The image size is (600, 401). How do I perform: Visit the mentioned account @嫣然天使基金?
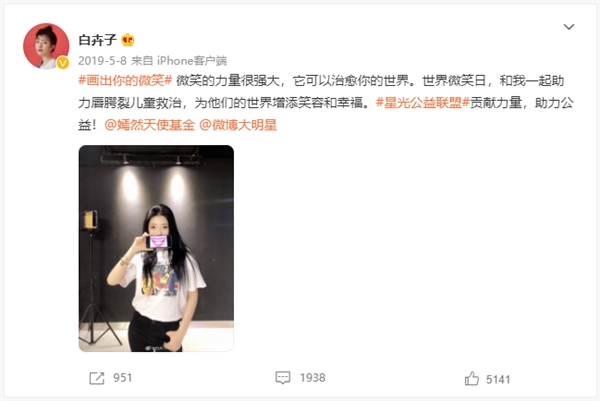150,125
